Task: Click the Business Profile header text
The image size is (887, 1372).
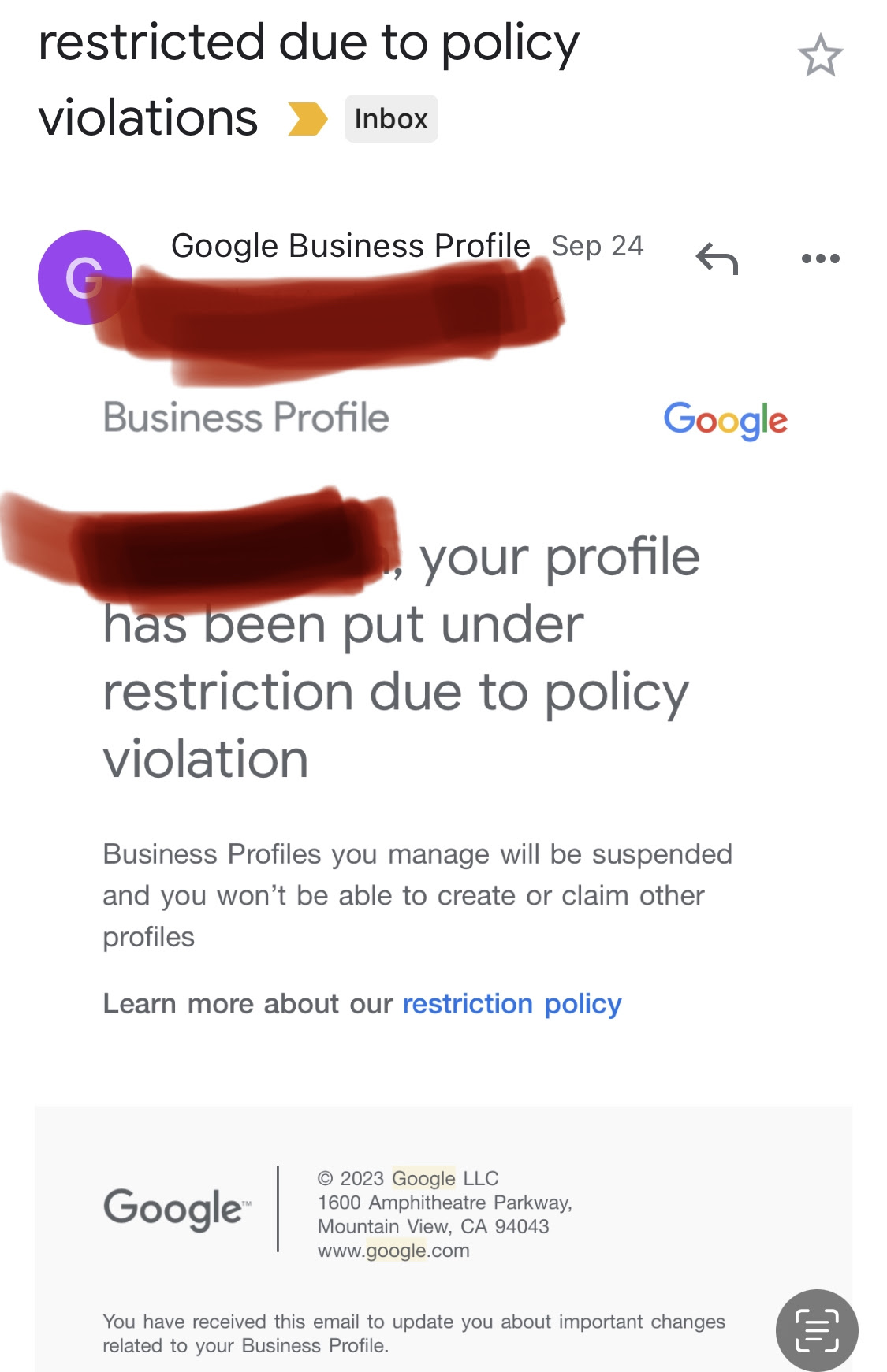Action: pos(246,418)
